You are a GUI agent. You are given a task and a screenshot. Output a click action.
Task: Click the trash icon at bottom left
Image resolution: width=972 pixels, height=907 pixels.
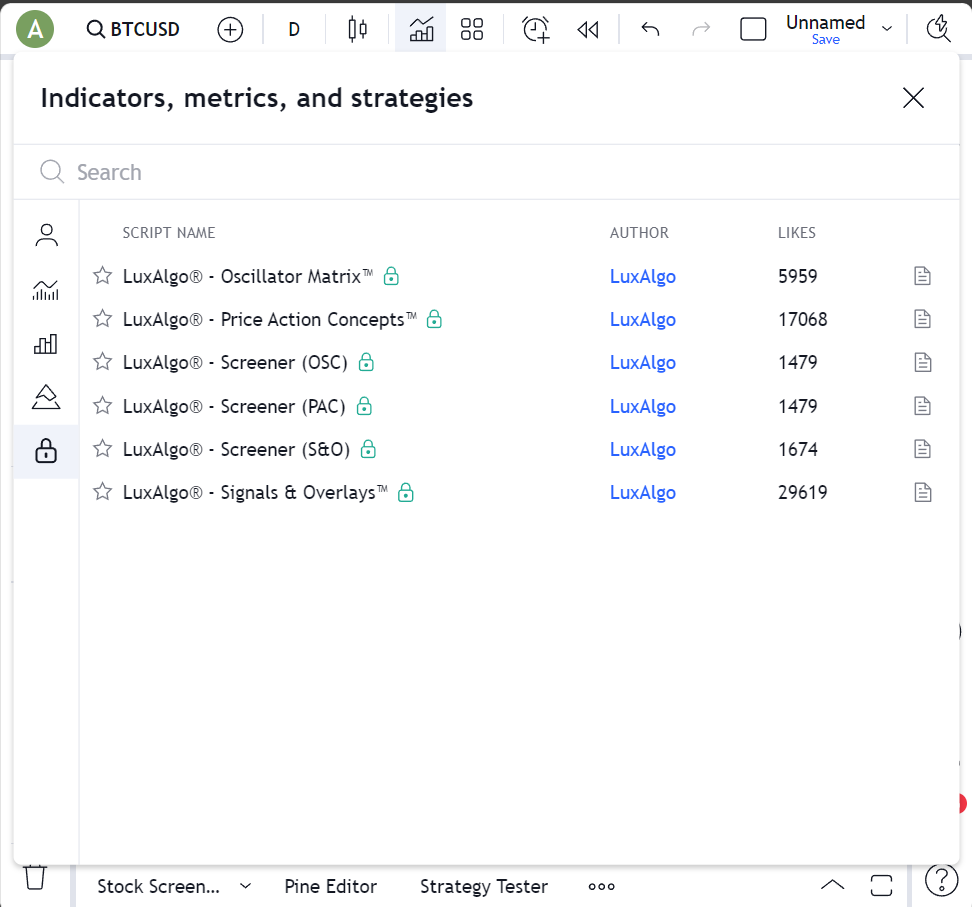[x=35, y=877]
